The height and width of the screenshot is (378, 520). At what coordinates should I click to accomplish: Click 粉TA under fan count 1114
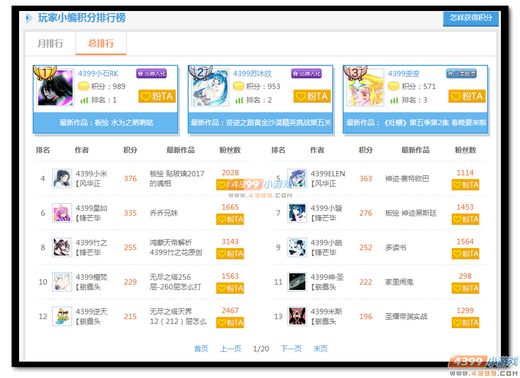click(x=465, y=185)
